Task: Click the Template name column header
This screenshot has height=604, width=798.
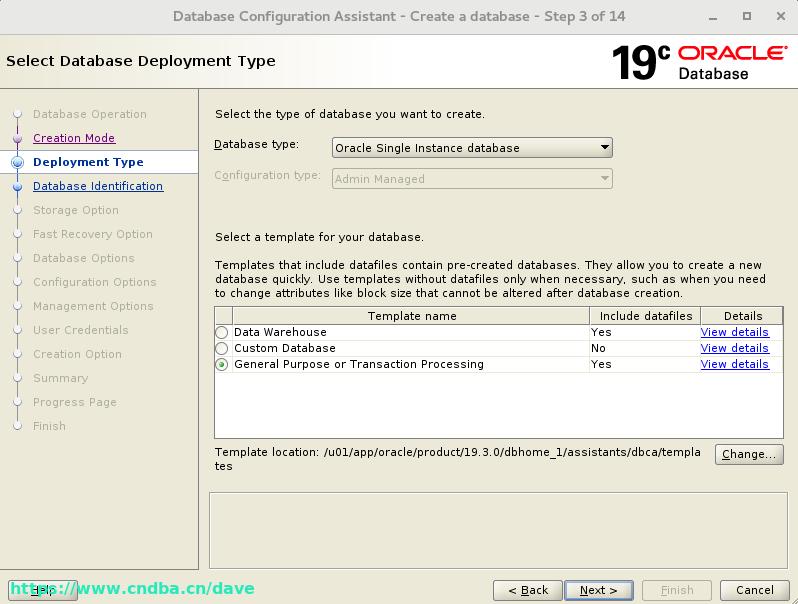Action: [x=411, y=316]
